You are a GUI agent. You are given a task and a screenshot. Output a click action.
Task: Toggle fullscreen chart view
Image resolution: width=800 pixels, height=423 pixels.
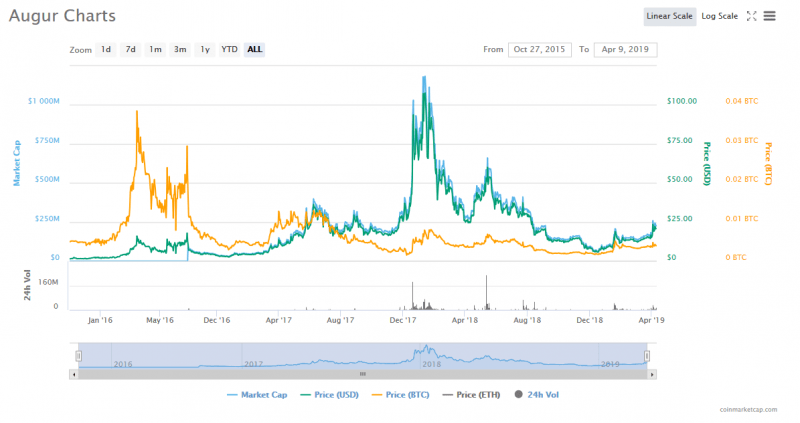(751, 16)
